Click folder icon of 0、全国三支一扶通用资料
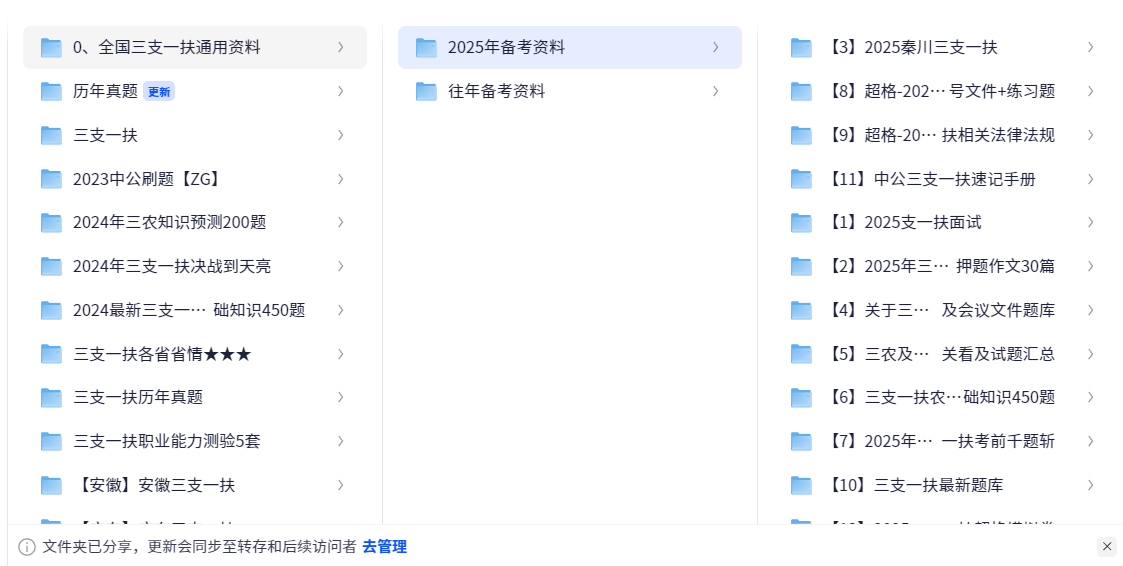 pos(52,47)
